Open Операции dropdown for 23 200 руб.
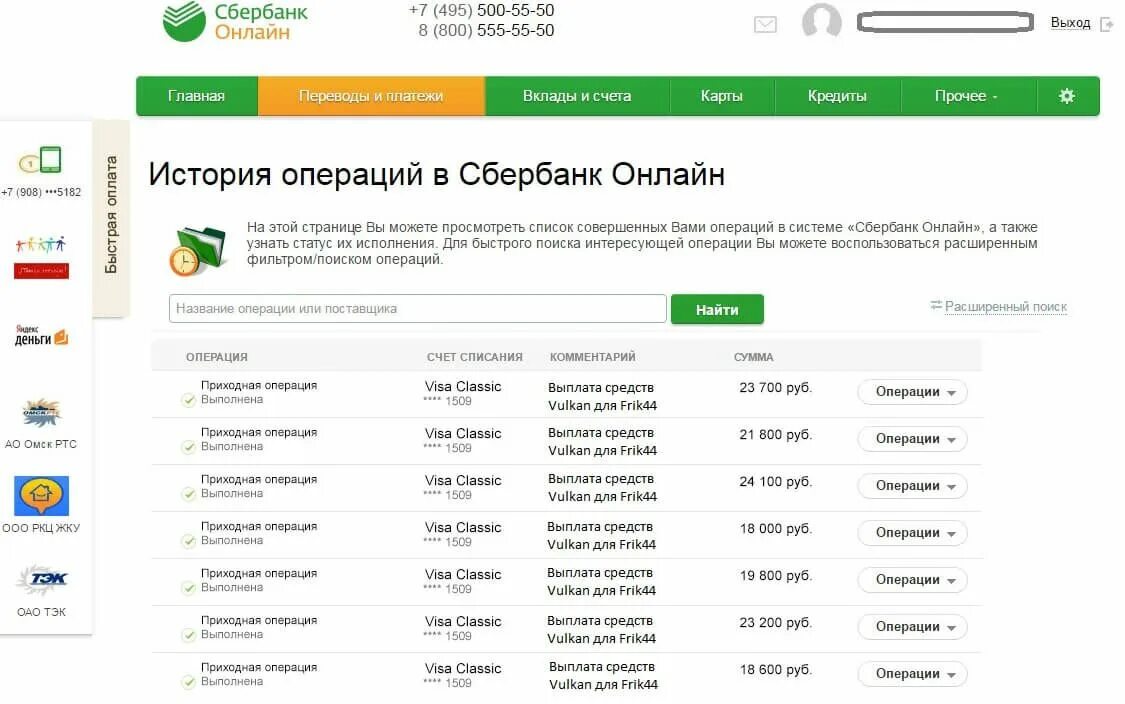Screen dimensions: 1125x704 pyautogui.click(x=913, y=627)
